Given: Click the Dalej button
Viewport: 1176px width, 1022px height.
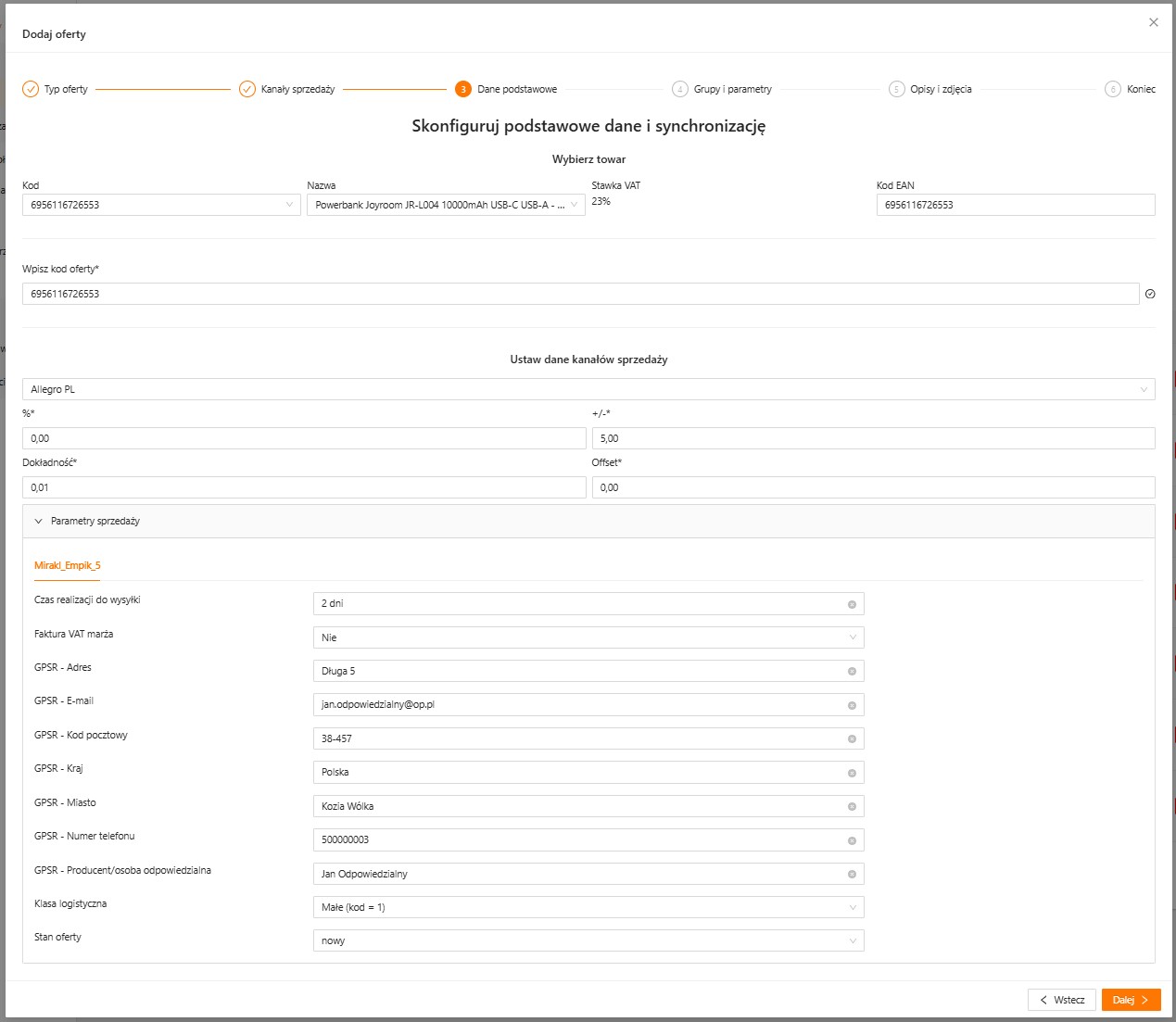Looking at the screenshot, I should tap(1131, 1000).
